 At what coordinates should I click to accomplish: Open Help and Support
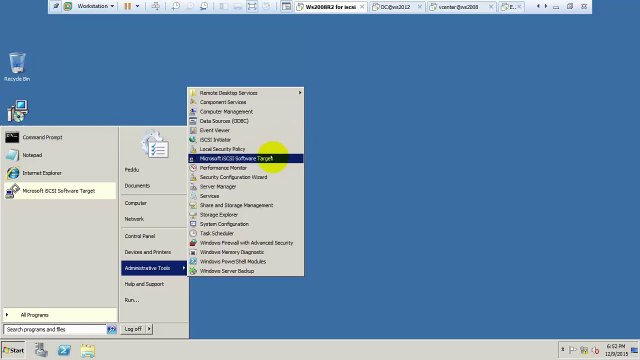tap(144, 284)
